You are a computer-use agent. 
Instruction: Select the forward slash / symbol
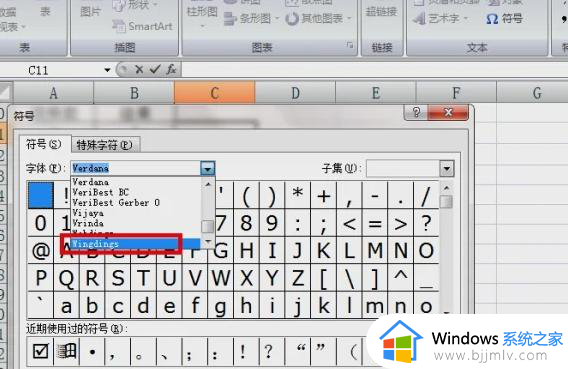click(426, 195)
